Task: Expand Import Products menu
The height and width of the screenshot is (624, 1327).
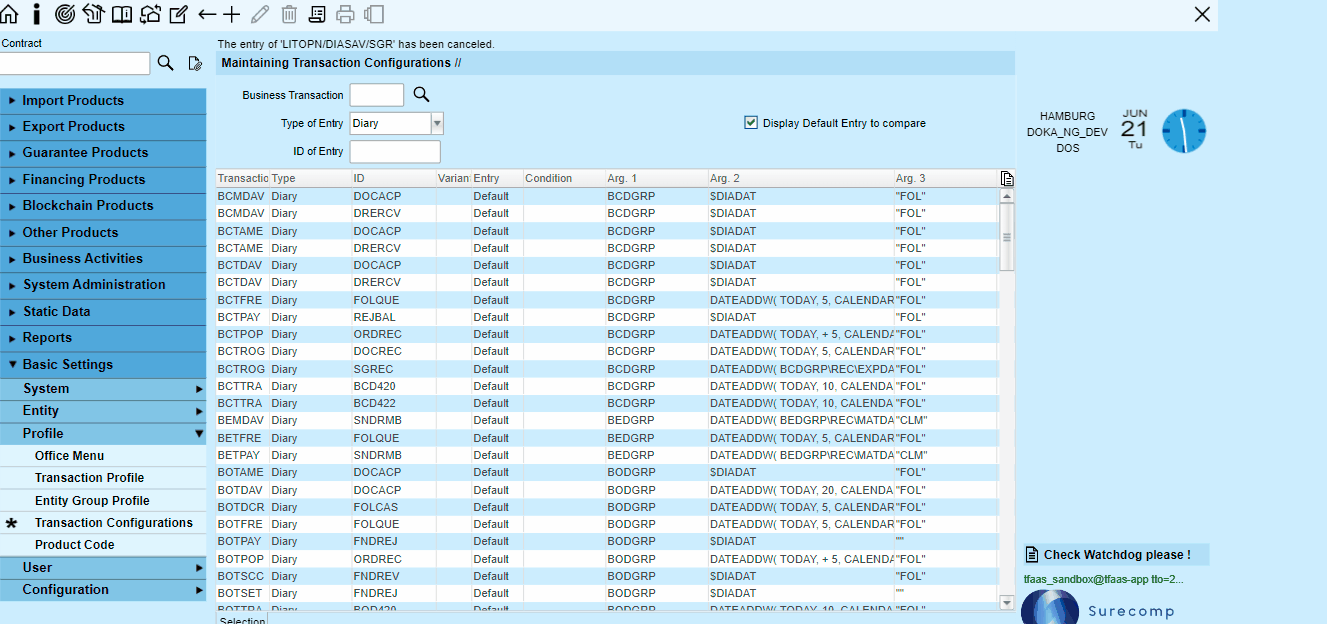Action: (x=103, y=100)
